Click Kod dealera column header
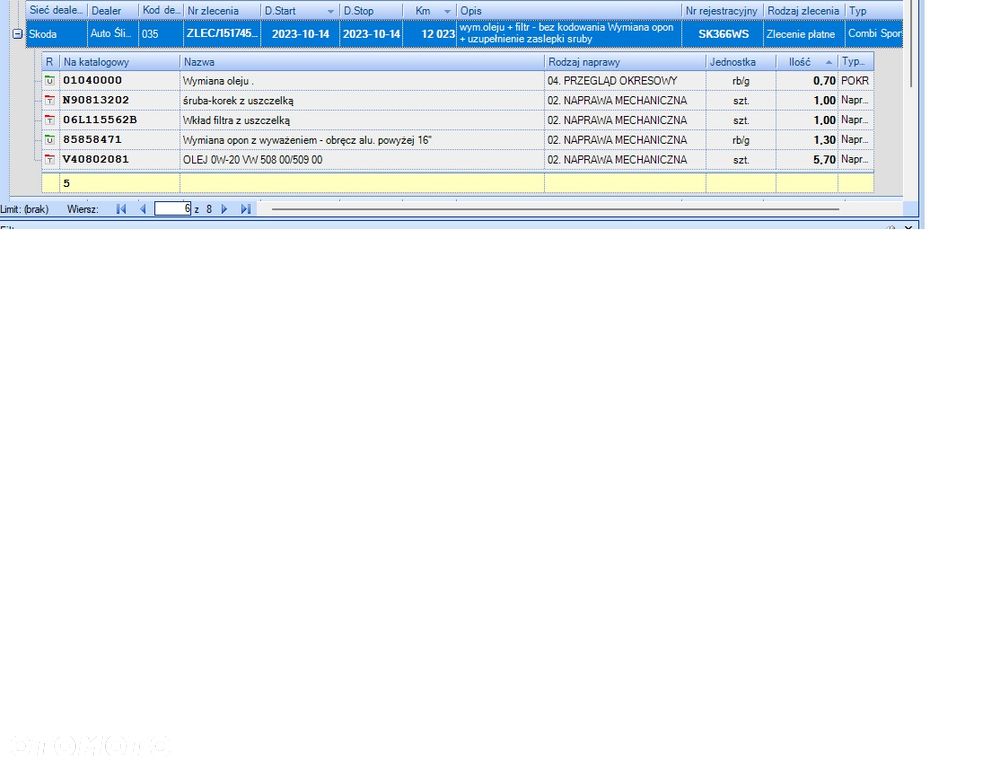 (x=161, y=11)
